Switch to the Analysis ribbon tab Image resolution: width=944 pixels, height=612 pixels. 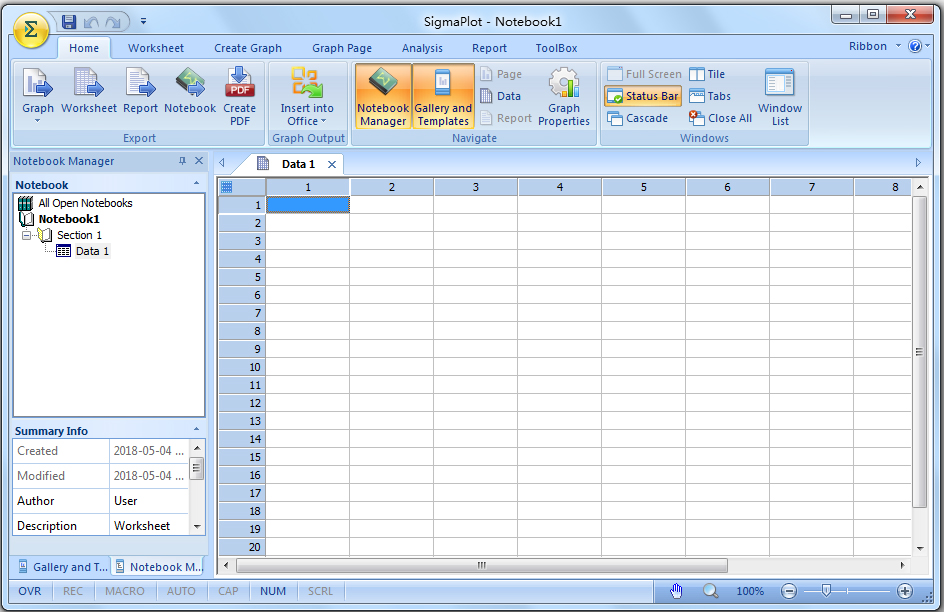[x=422, y=48]
